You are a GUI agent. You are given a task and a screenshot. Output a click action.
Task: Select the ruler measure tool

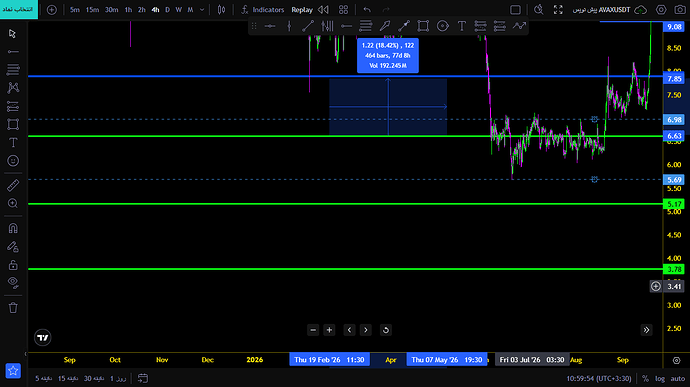pyautogui.click(x=13, y=185)
